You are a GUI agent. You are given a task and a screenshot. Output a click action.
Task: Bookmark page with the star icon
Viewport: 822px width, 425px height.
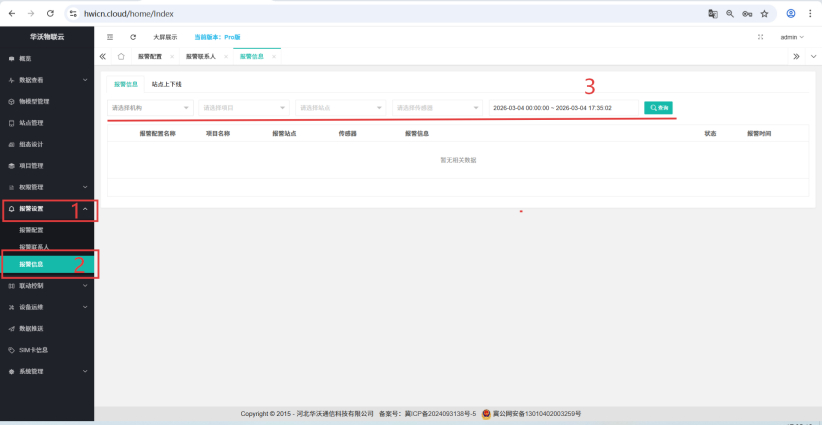(764, 14)
